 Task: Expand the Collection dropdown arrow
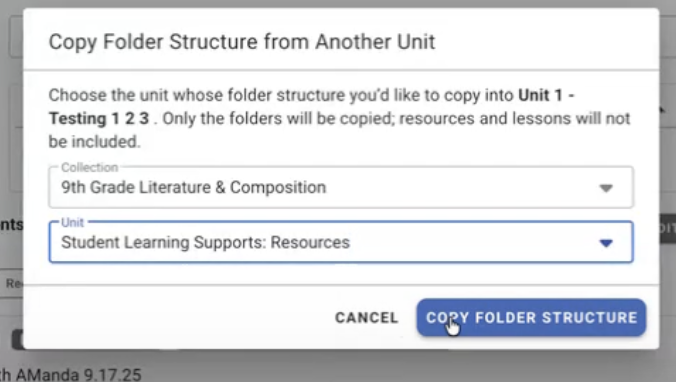click(606, 188)
